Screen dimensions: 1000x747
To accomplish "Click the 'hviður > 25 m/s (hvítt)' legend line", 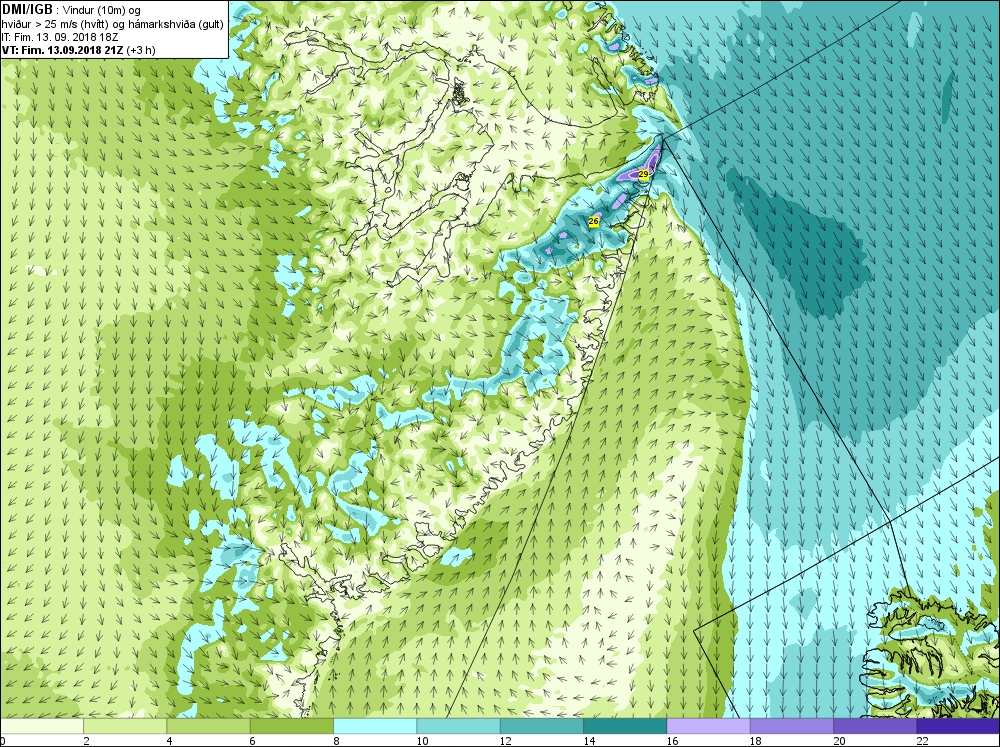I will point(56,24).
